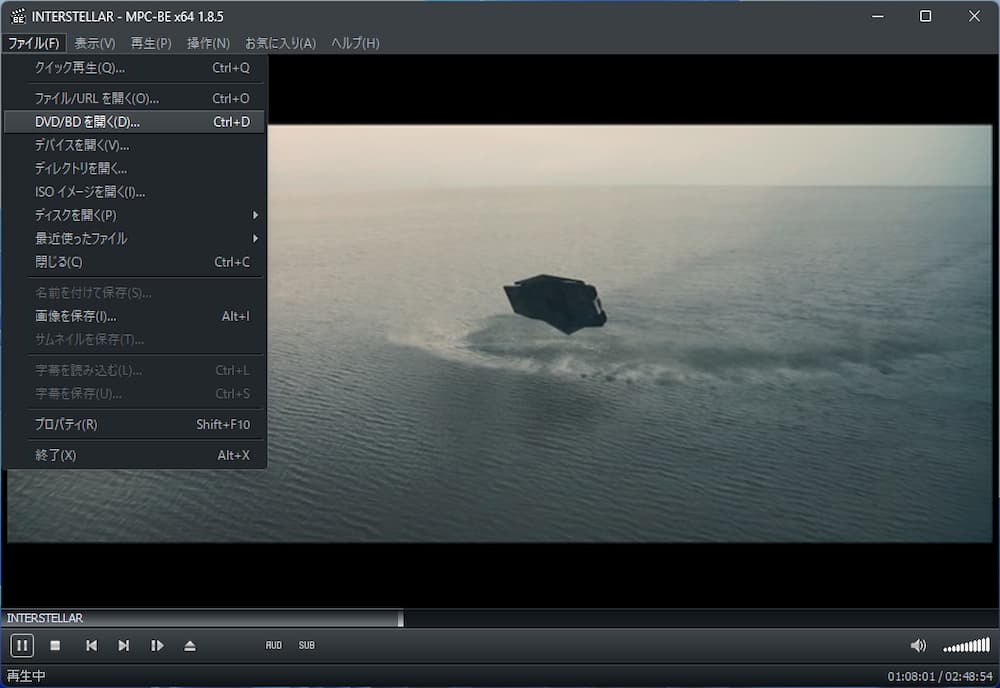
Task: Mute audio via speaker icon
Action: coord(918,645)
